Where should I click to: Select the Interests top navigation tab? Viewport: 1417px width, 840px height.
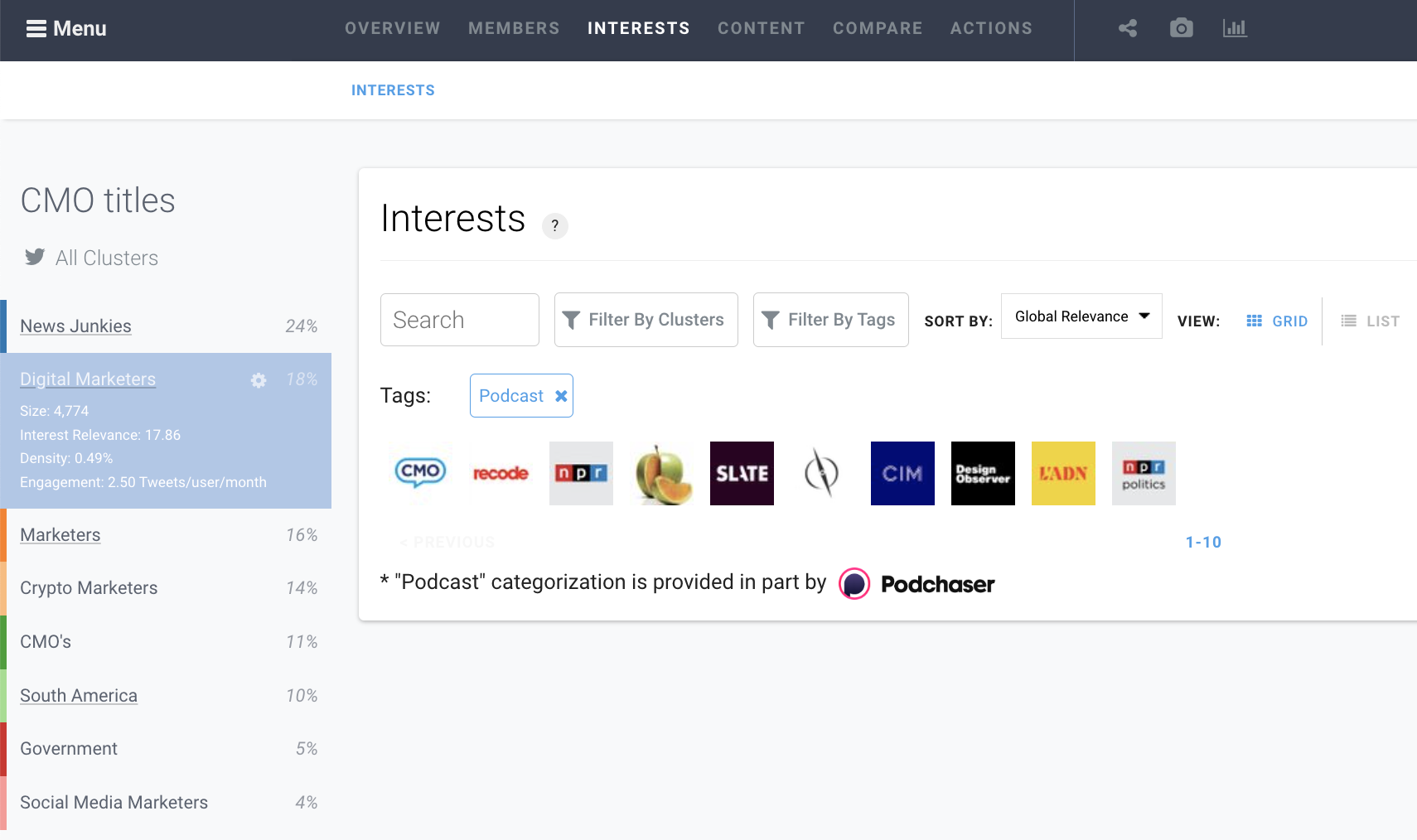pos(639,28)
